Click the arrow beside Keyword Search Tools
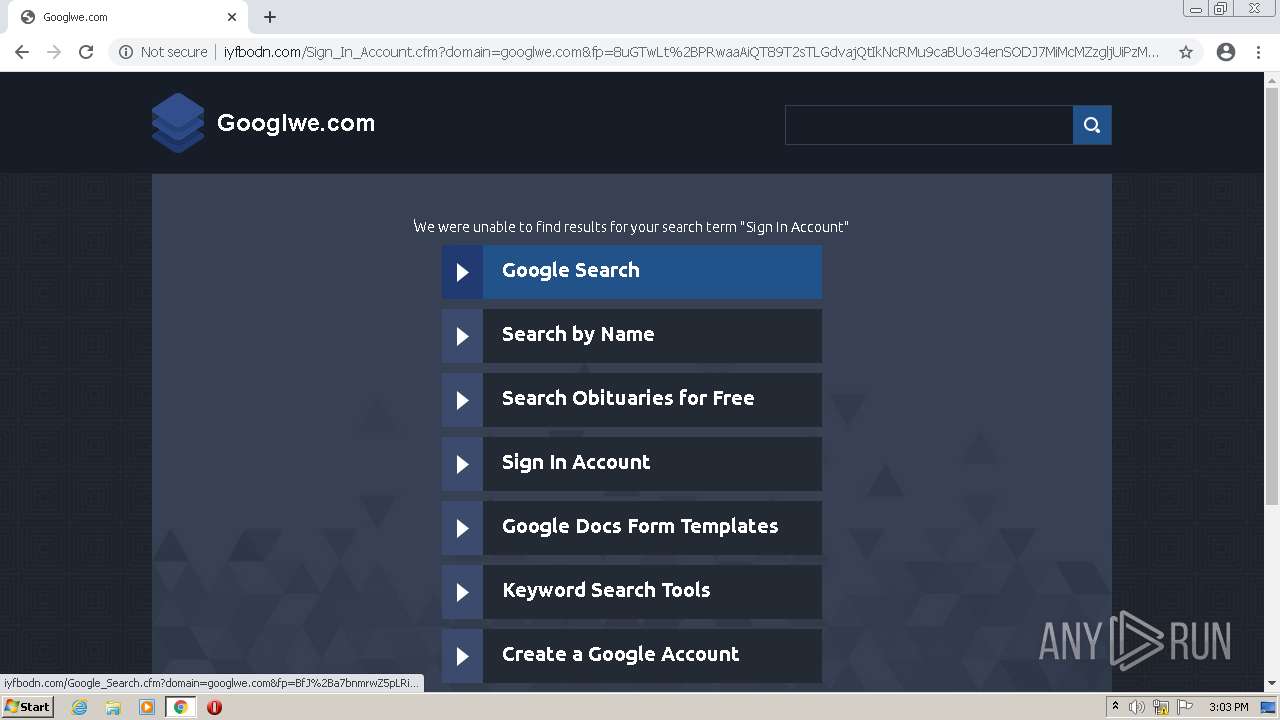This screenshot has height=720, width=1280. point(462,592)
